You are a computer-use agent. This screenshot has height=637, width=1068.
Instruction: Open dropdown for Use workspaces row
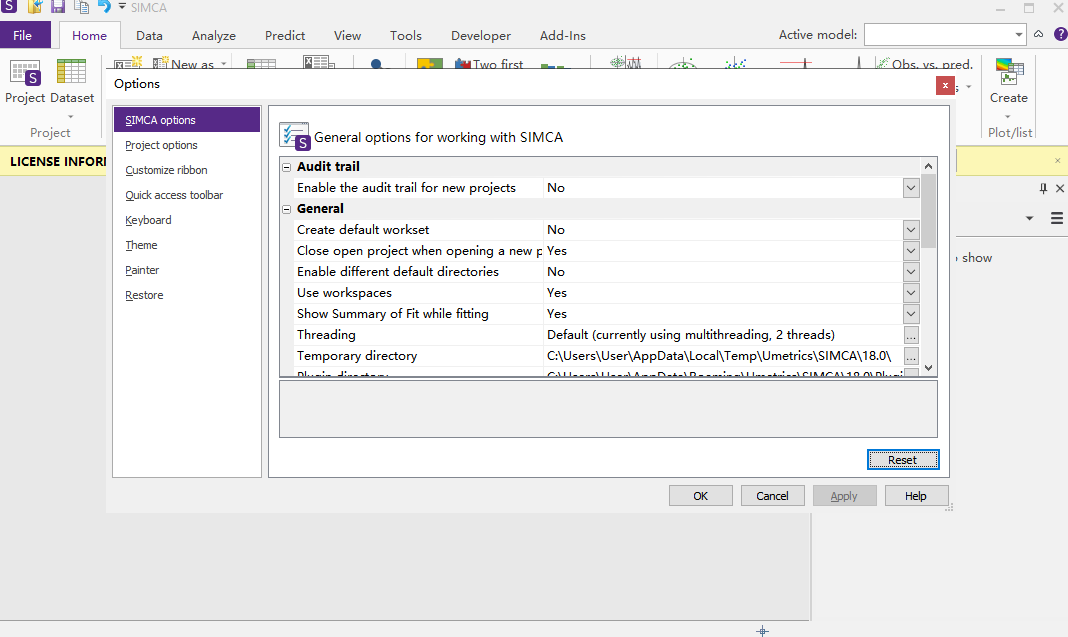911,293
